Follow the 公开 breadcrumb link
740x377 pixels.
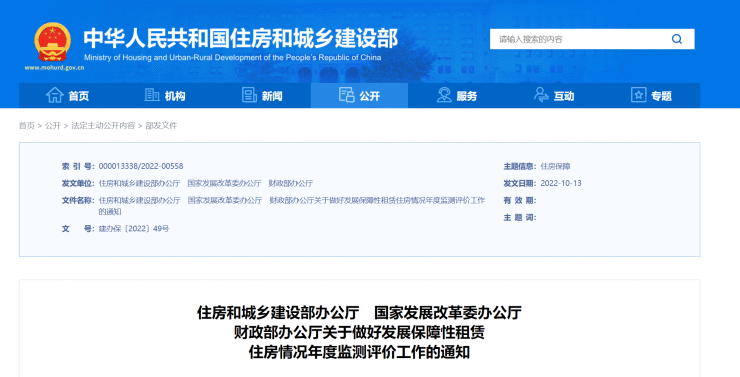pyautogui.click(x=53, y=126)
